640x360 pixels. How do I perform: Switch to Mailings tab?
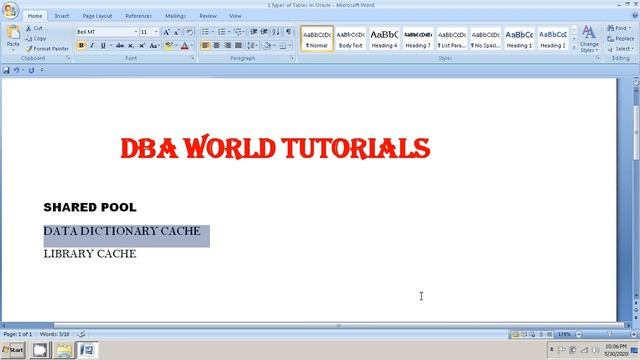(x=176, y=16)
